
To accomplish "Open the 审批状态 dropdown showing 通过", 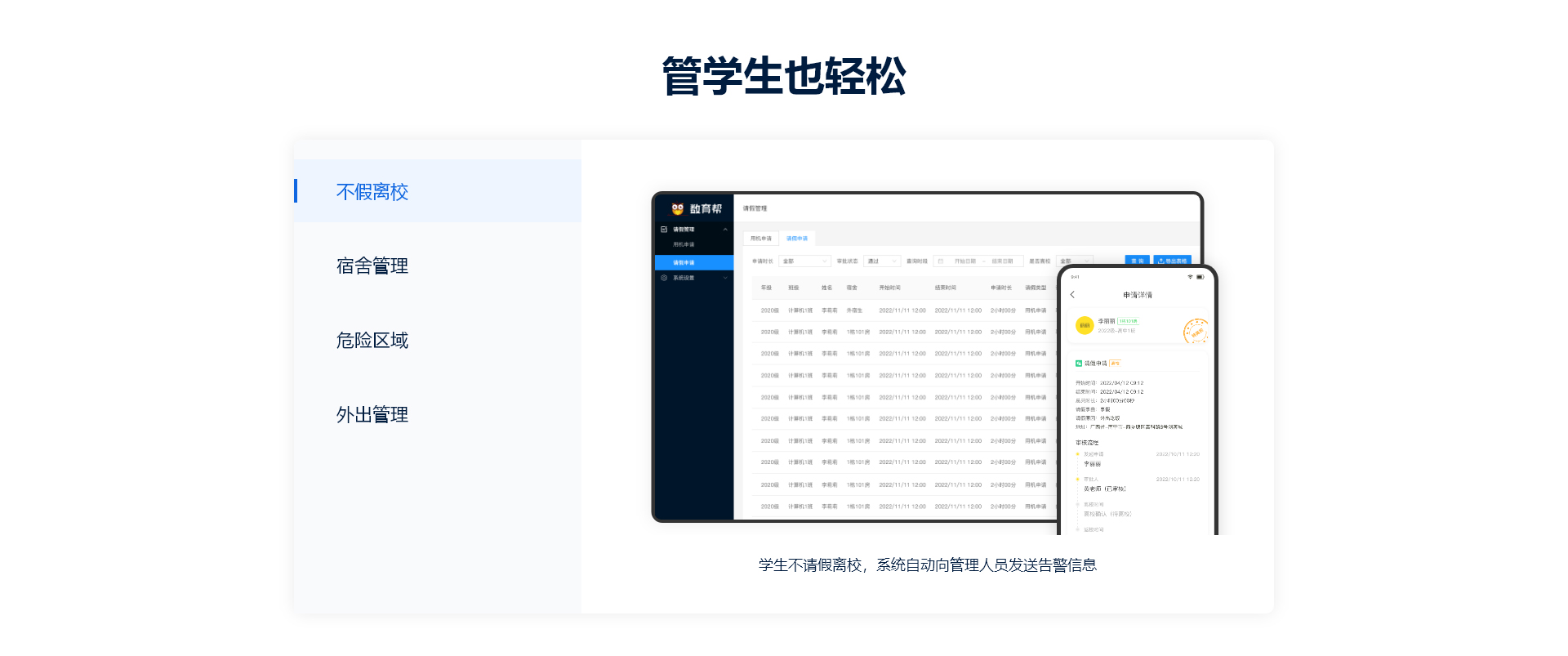I will click(882, 261).
